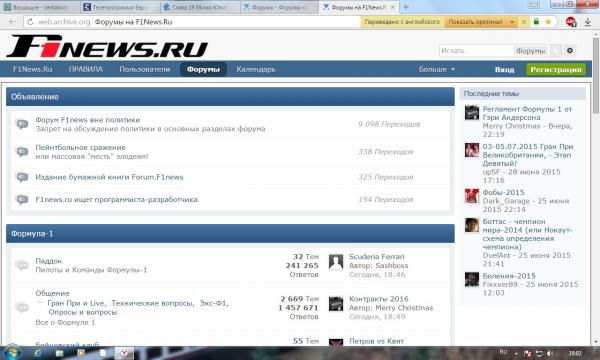Viewport: 600px width, 360px height.
Task: Click the Вход login link
Action: (504, 70)
